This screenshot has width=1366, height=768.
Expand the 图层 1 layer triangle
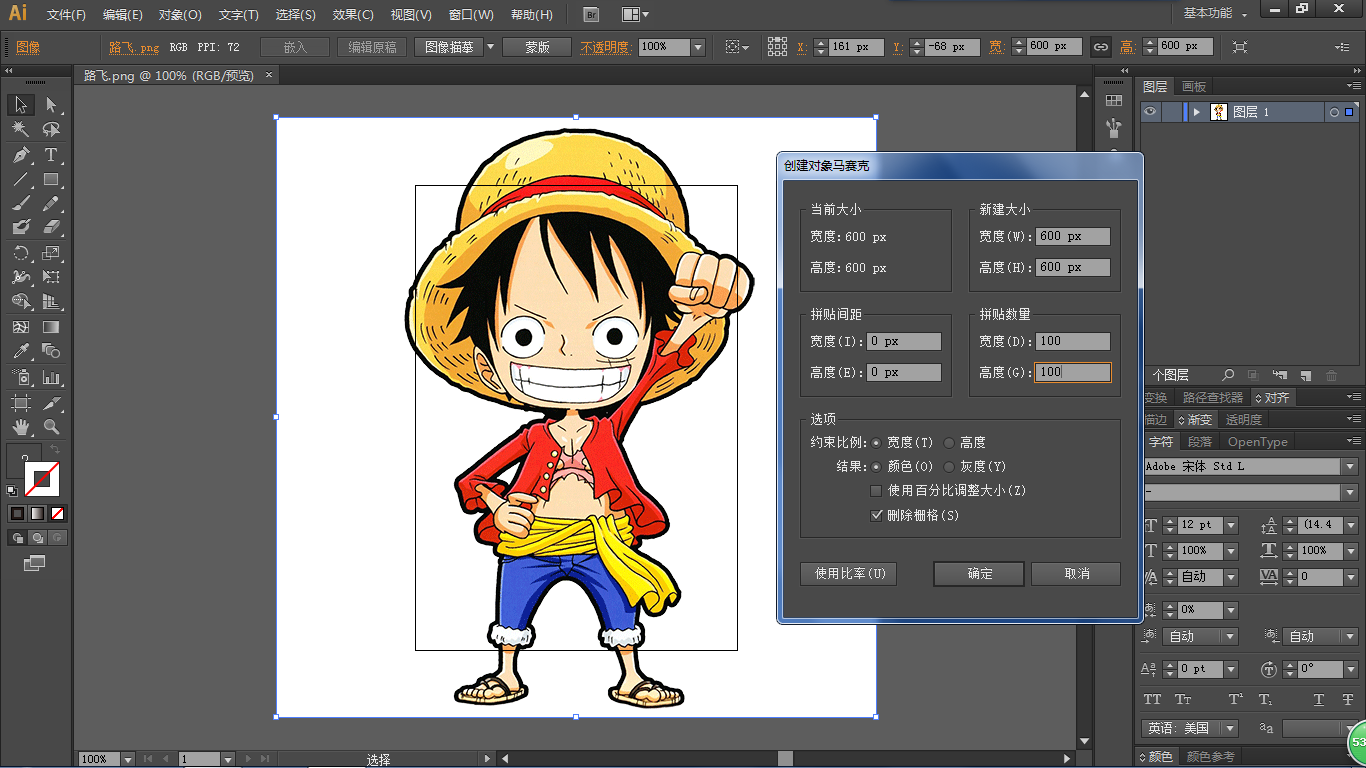1197,112
